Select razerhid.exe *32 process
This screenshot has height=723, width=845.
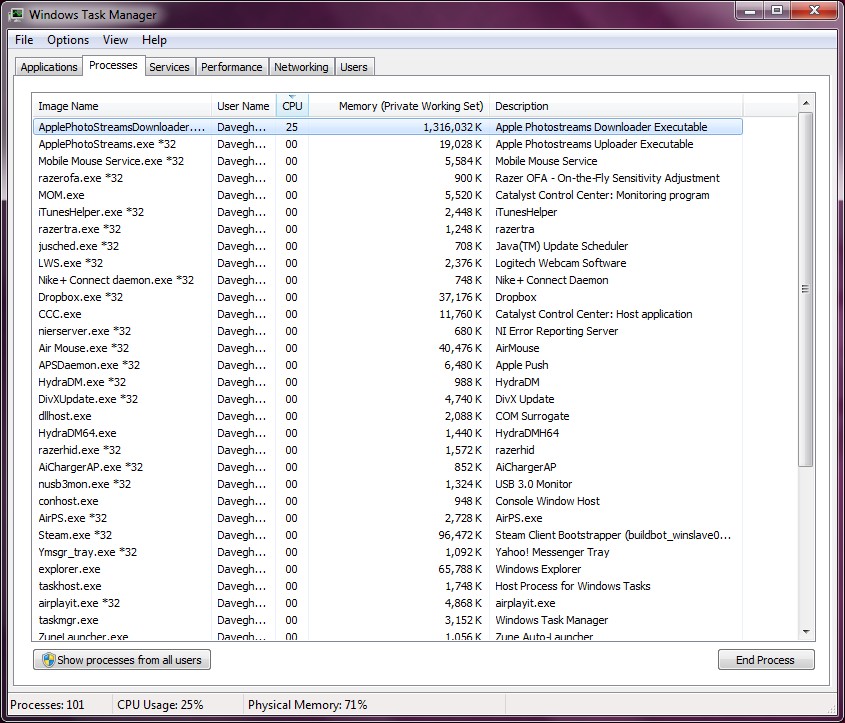click(387, 450)
